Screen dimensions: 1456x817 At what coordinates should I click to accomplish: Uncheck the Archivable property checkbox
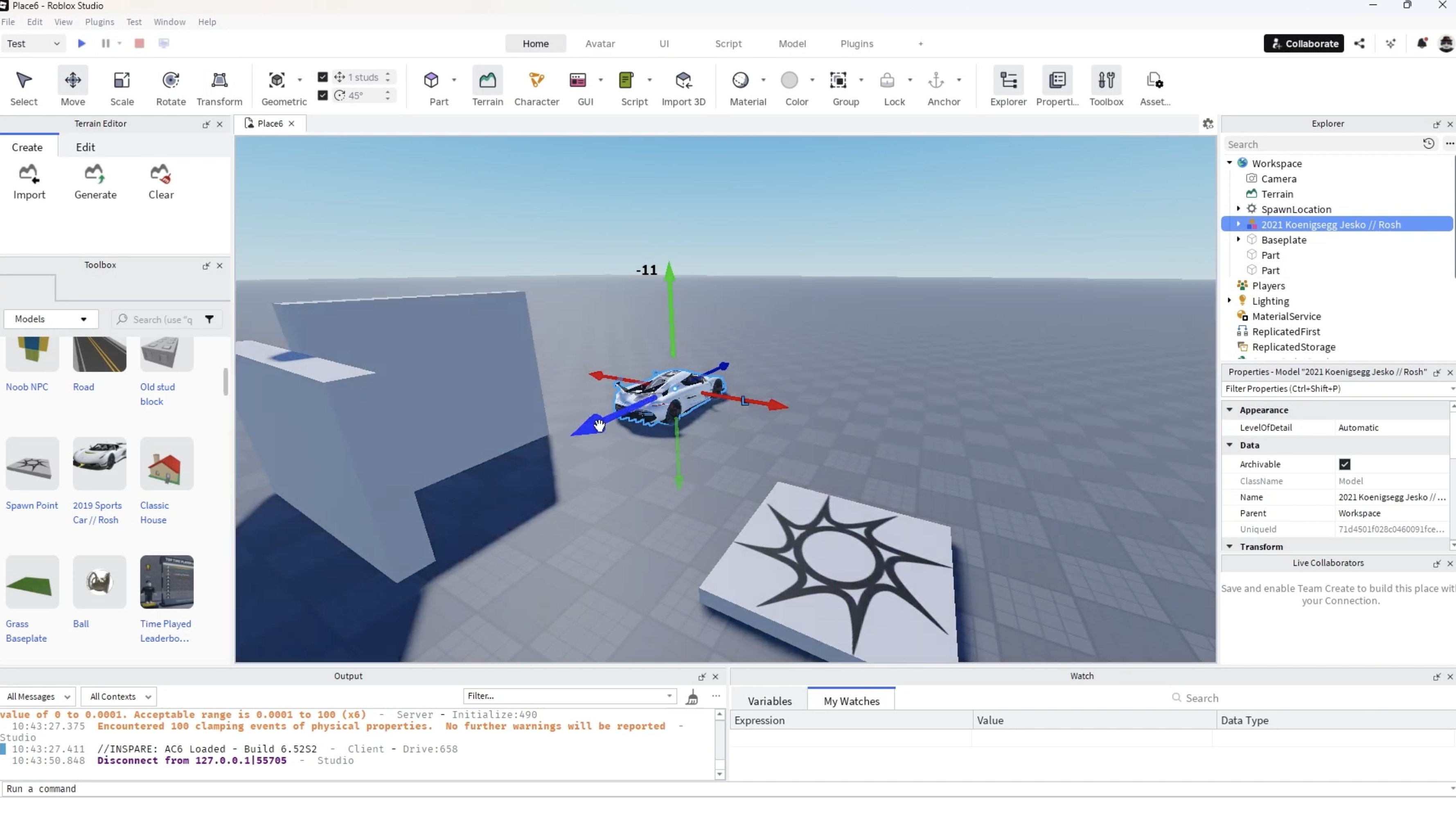(1345, 464)
